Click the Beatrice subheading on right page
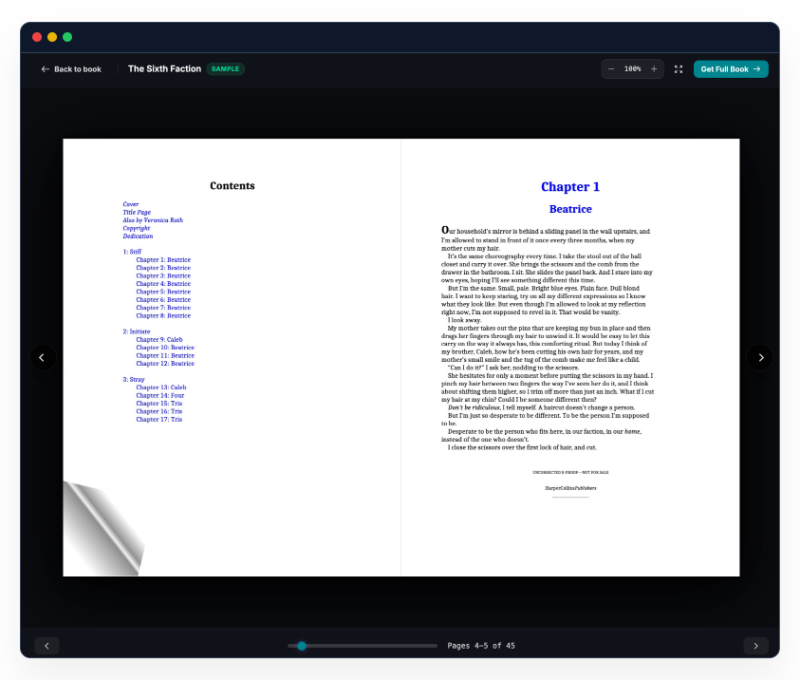Viewport: 800px width, 680px height. (x=570, y=209)
